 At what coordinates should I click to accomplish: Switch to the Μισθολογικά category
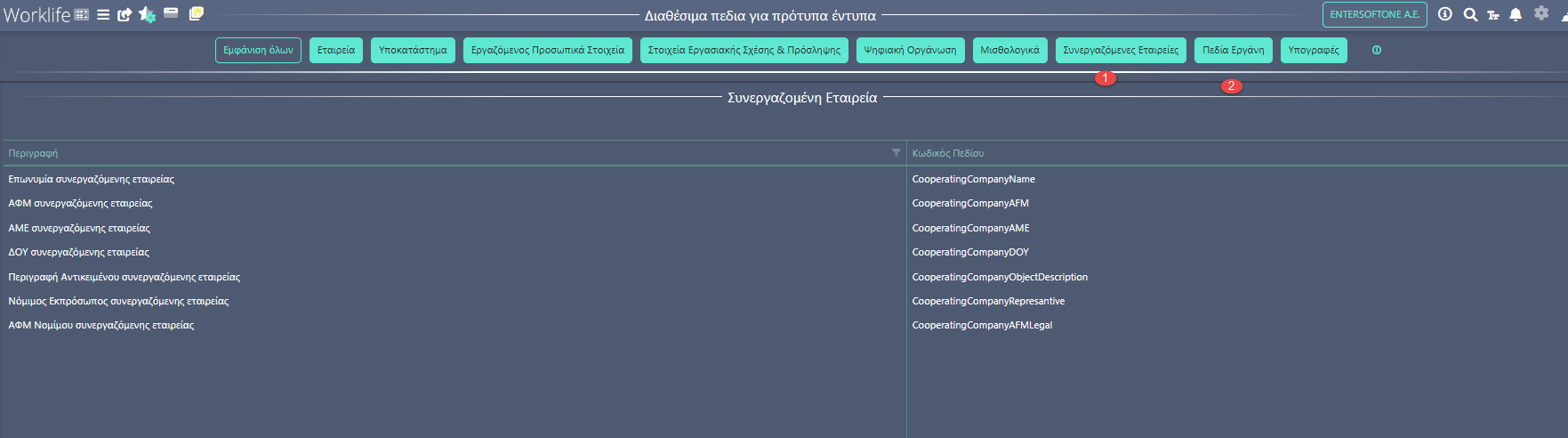click(1009, 50)
